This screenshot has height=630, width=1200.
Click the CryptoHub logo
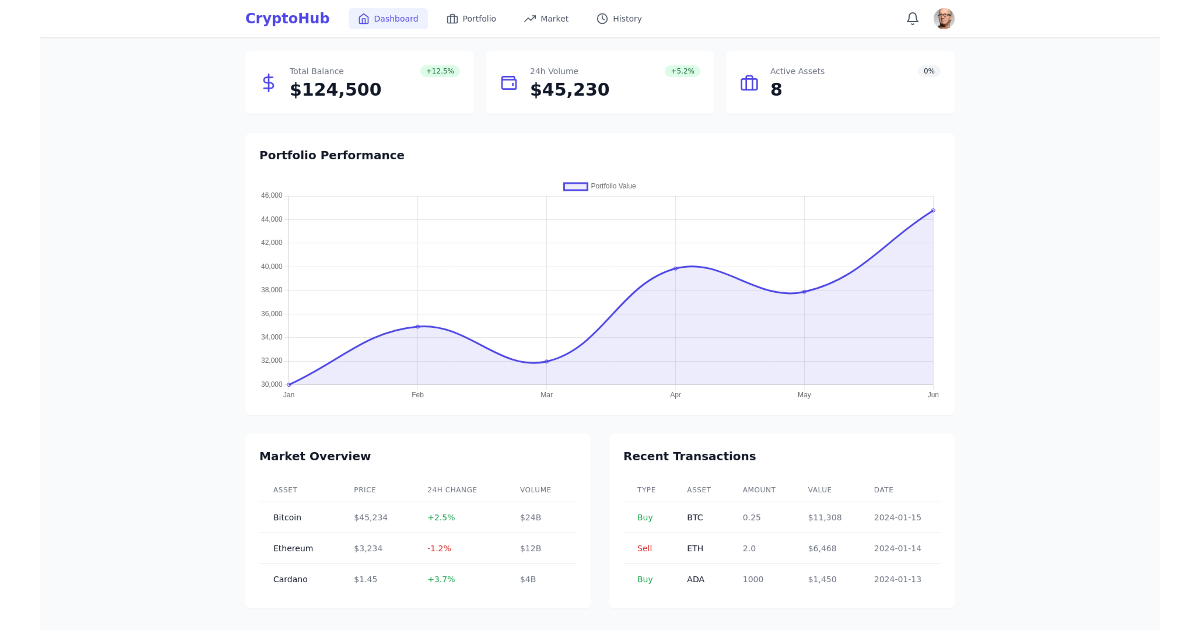click(x=287, y=18)
